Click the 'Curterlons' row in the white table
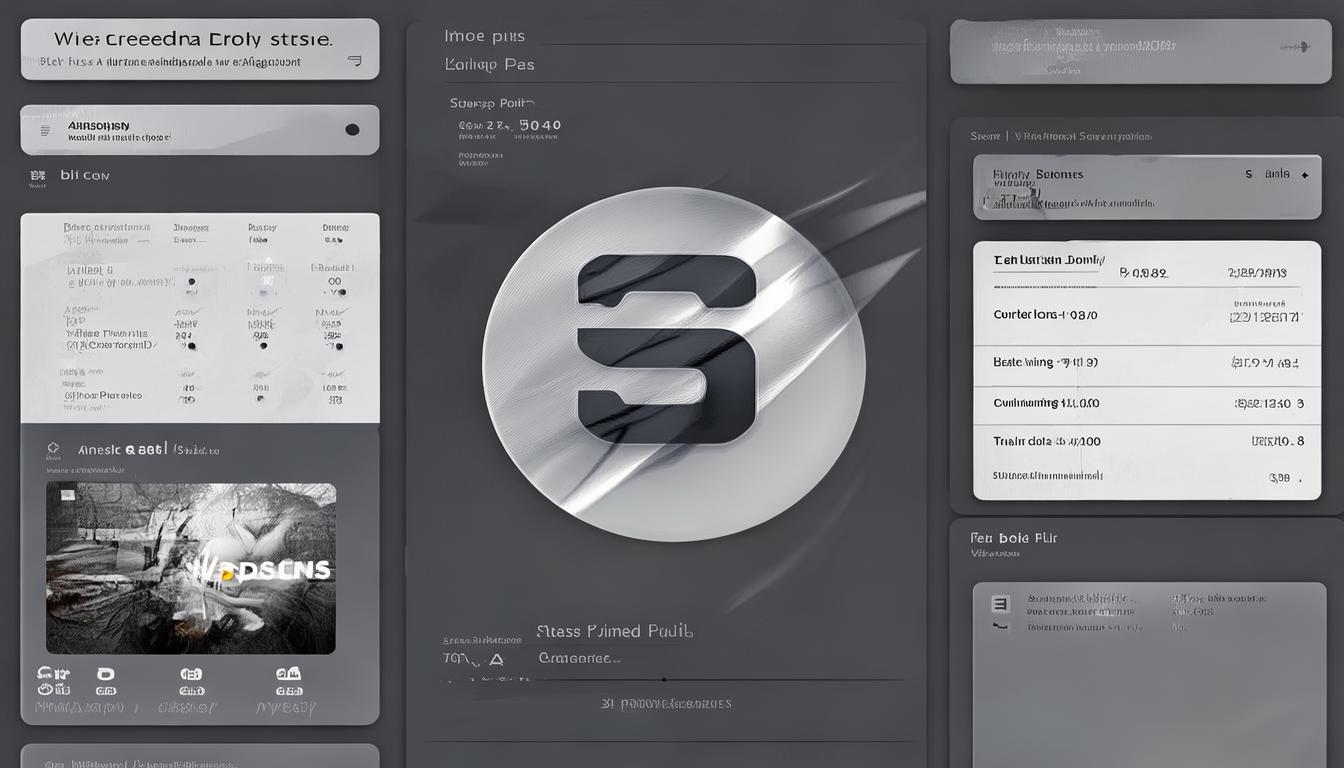Image resolution: width=1344 pixels, height=768 pixels. pos(1146,315)
